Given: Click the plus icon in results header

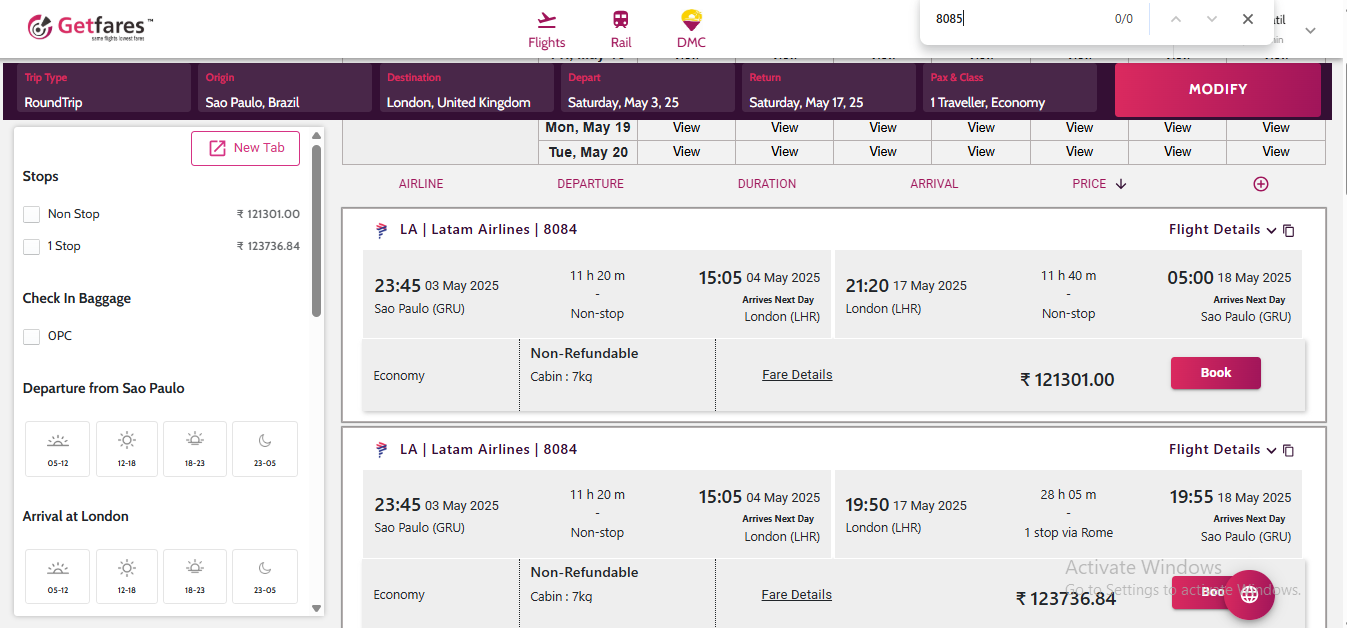Looking at the screenshot, I should point(1261,184).
